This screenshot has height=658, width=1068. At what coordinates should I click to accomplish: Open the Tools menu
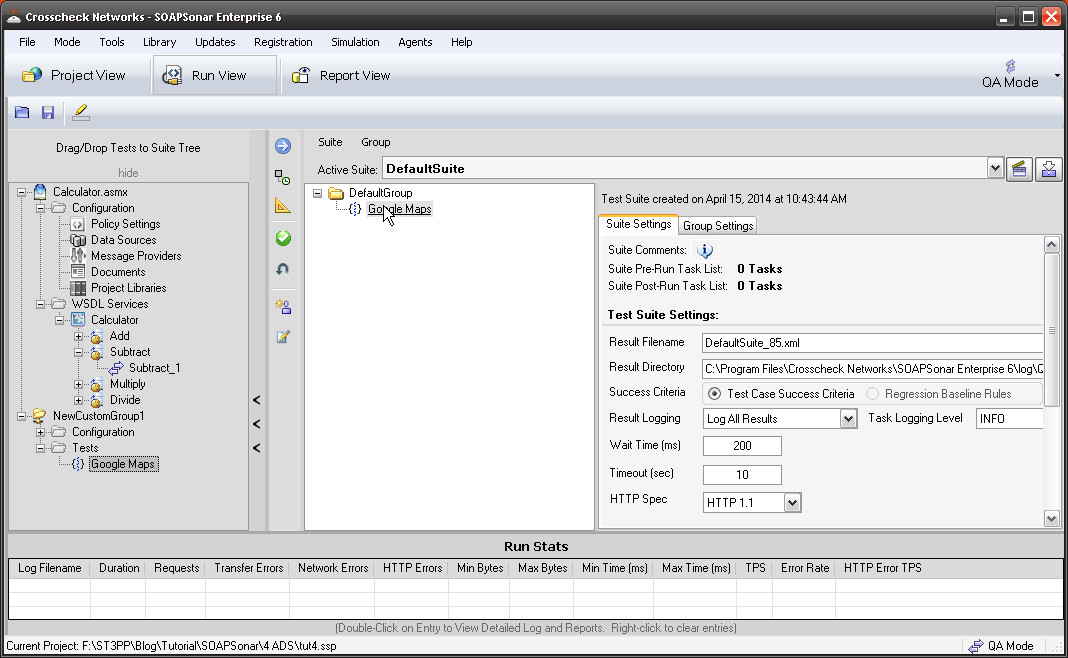point(112,42)
